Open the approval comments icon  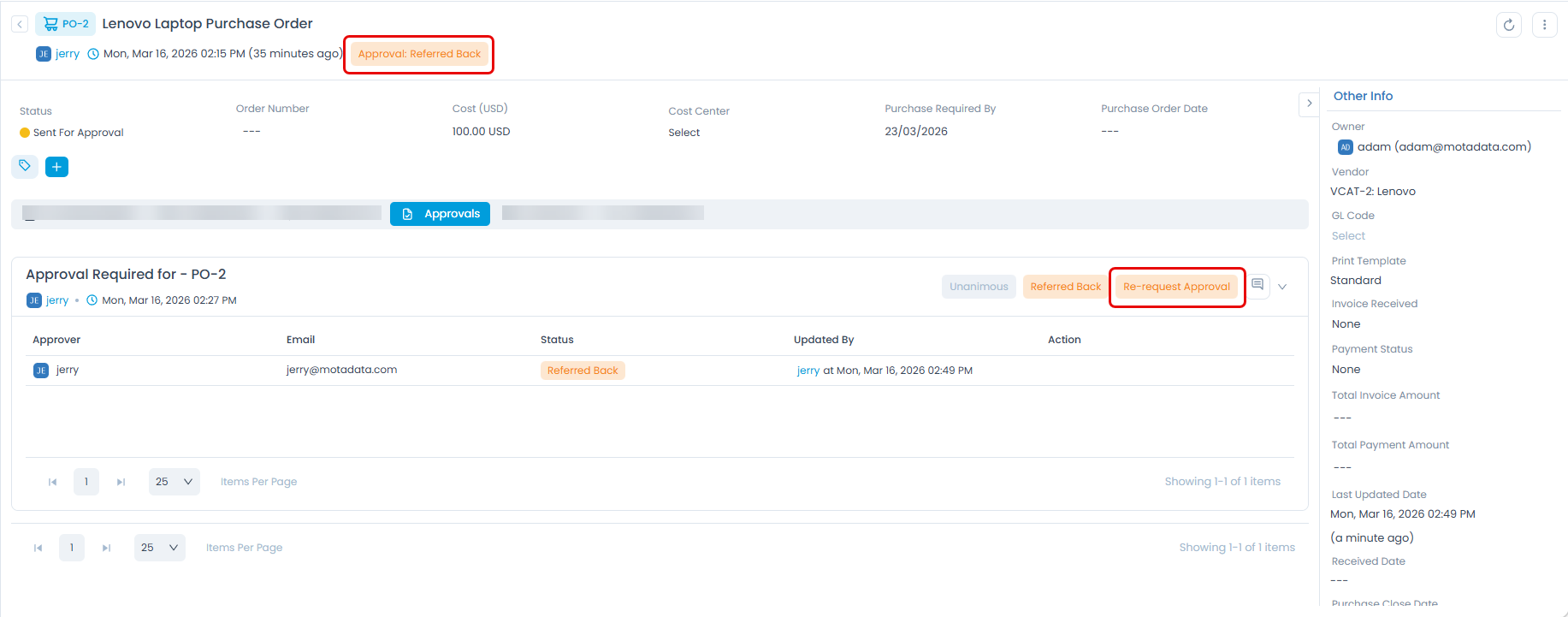1257,285
